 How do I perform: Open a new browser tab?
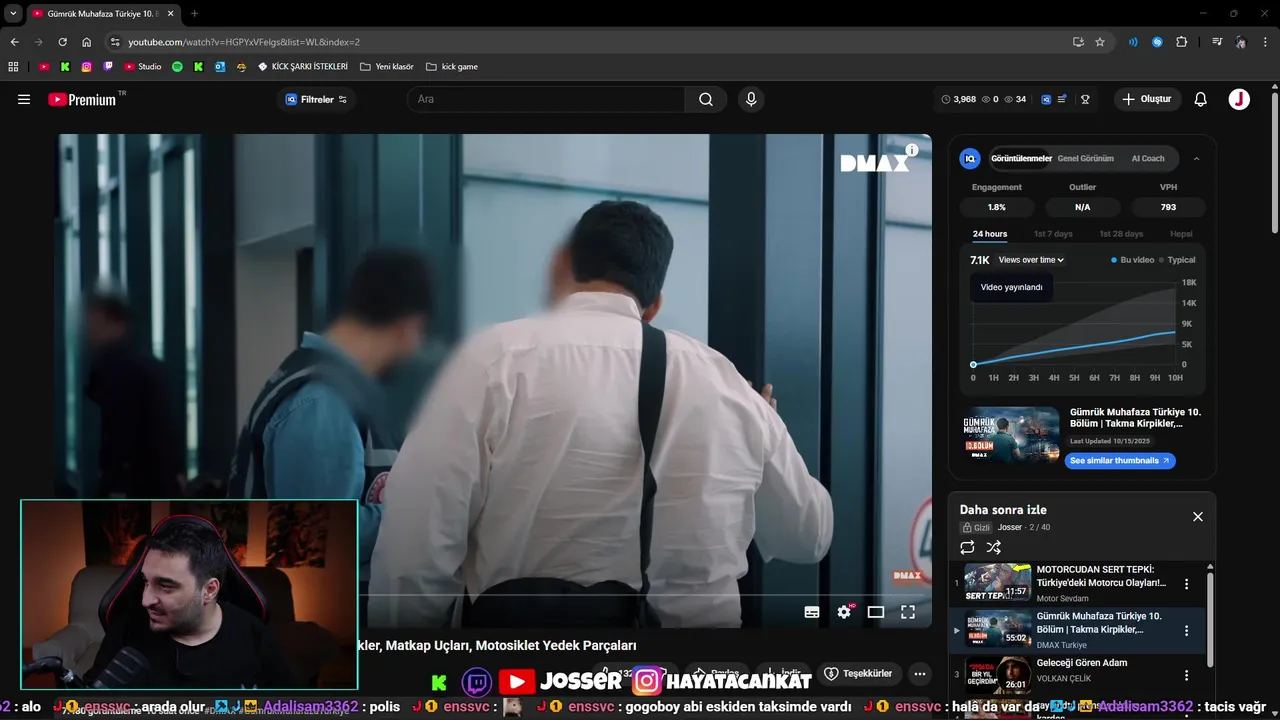(194, 13)
